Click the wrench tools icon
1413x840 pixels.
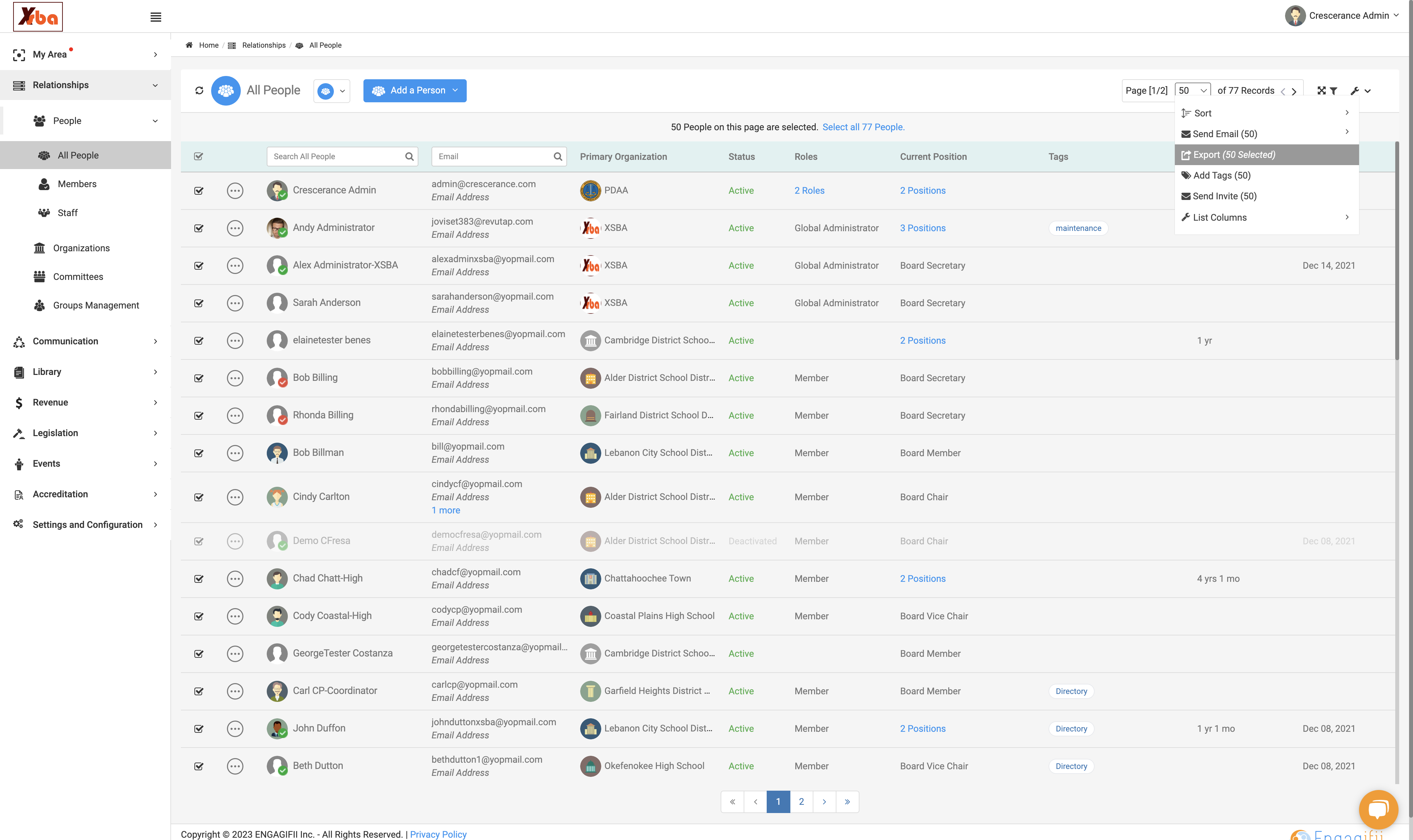click(1355, 90)
